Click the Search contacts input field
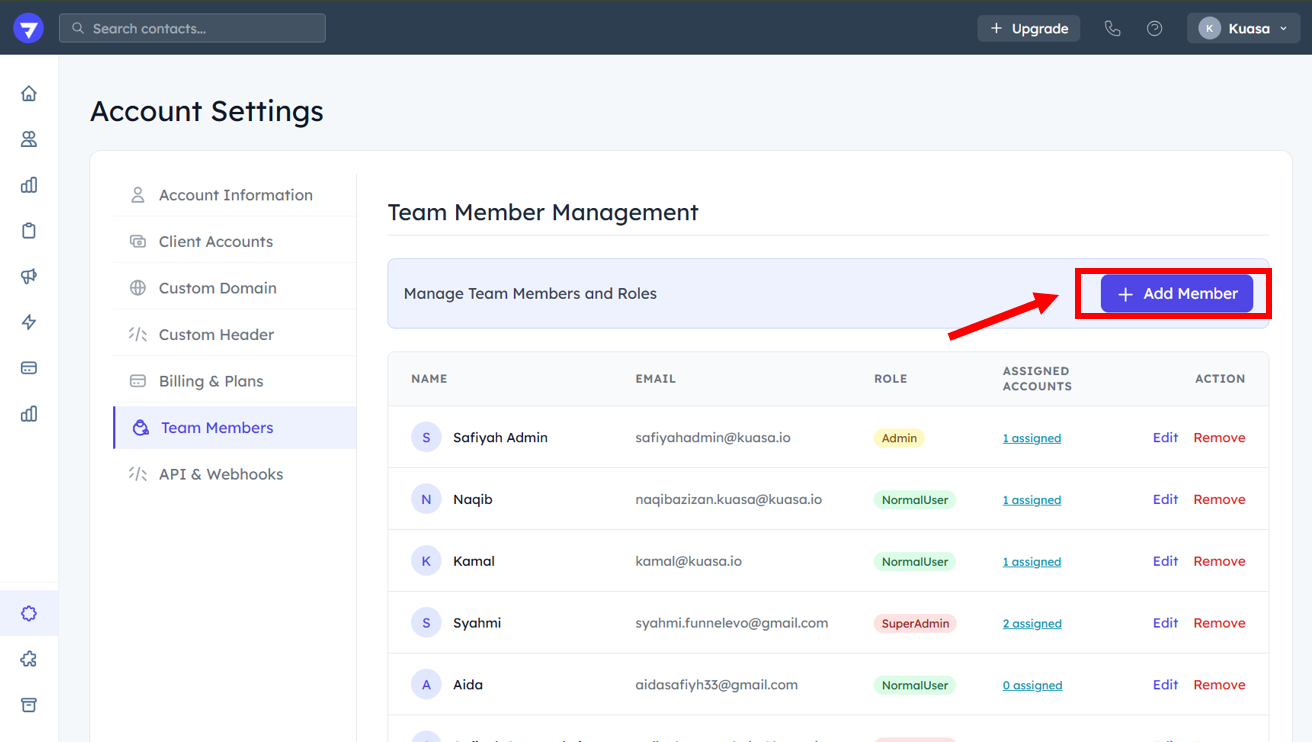 (192, 29)
